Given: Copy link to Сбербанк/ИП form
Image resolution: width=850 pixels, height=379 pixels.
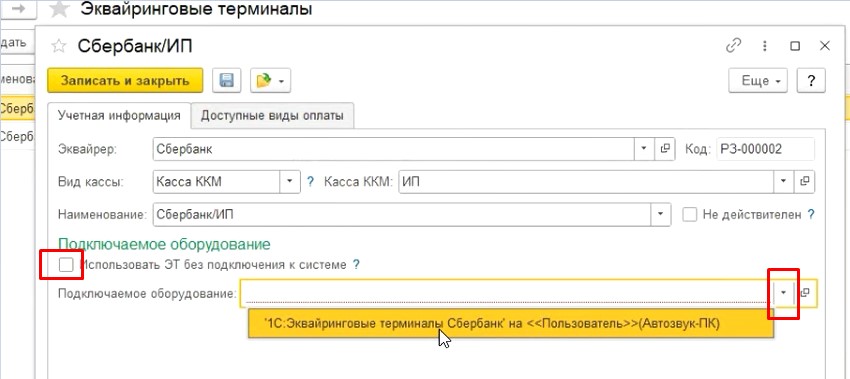Looking at the screenshot, I should coord(733,46).
